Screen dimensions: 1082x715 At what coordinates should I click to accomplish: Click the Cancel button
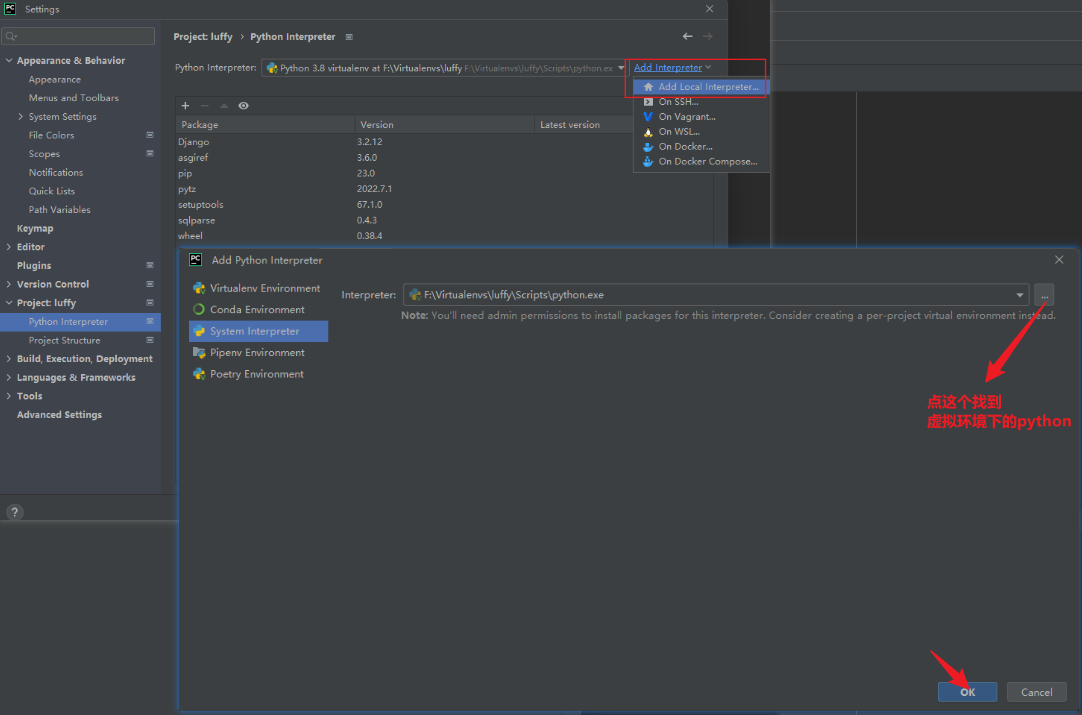point(1036,692)
